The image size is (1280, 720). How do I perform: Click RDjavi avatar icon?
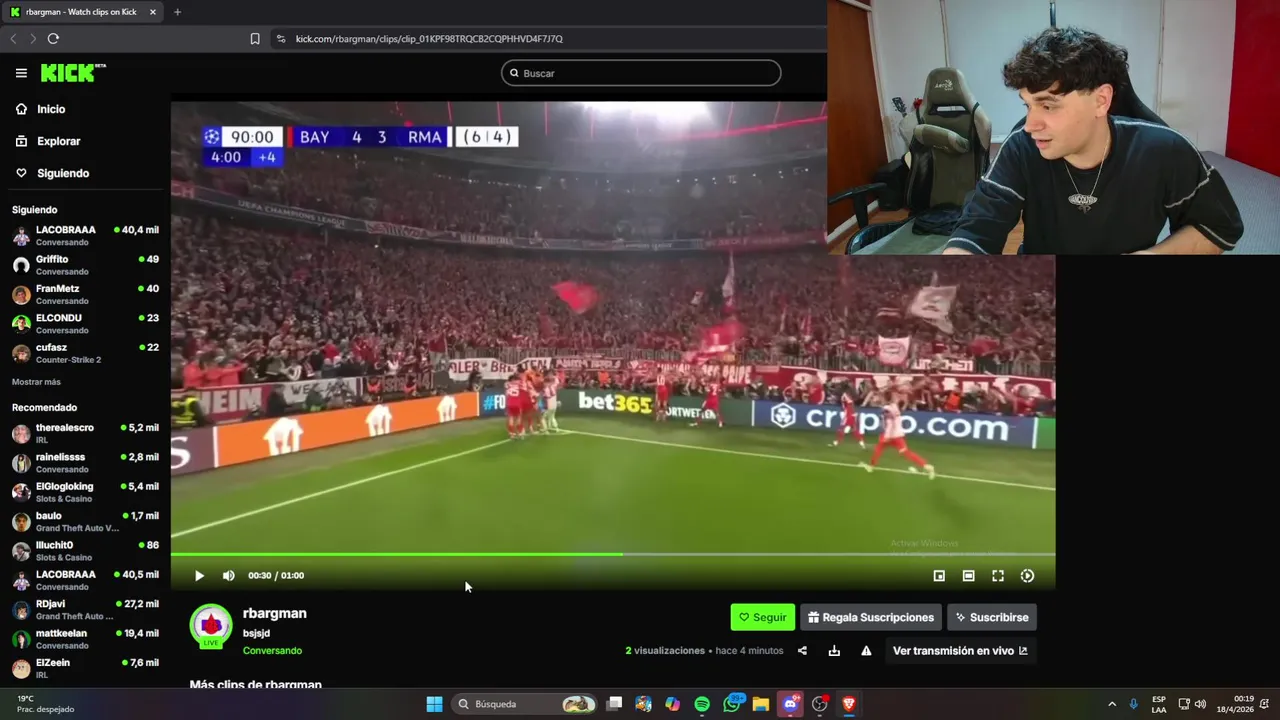[x=21, y=610]
